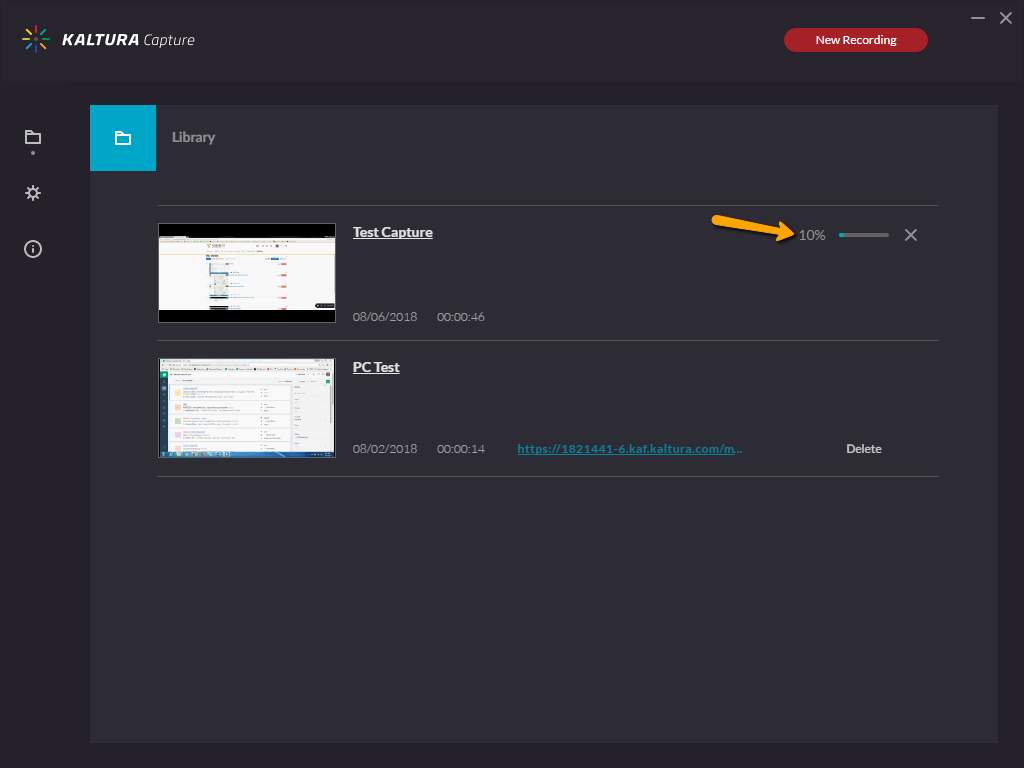This screenshot has height=768, width=1024.
Task: Open the Test Capture video thumbnail
Action: coord(246,272)
